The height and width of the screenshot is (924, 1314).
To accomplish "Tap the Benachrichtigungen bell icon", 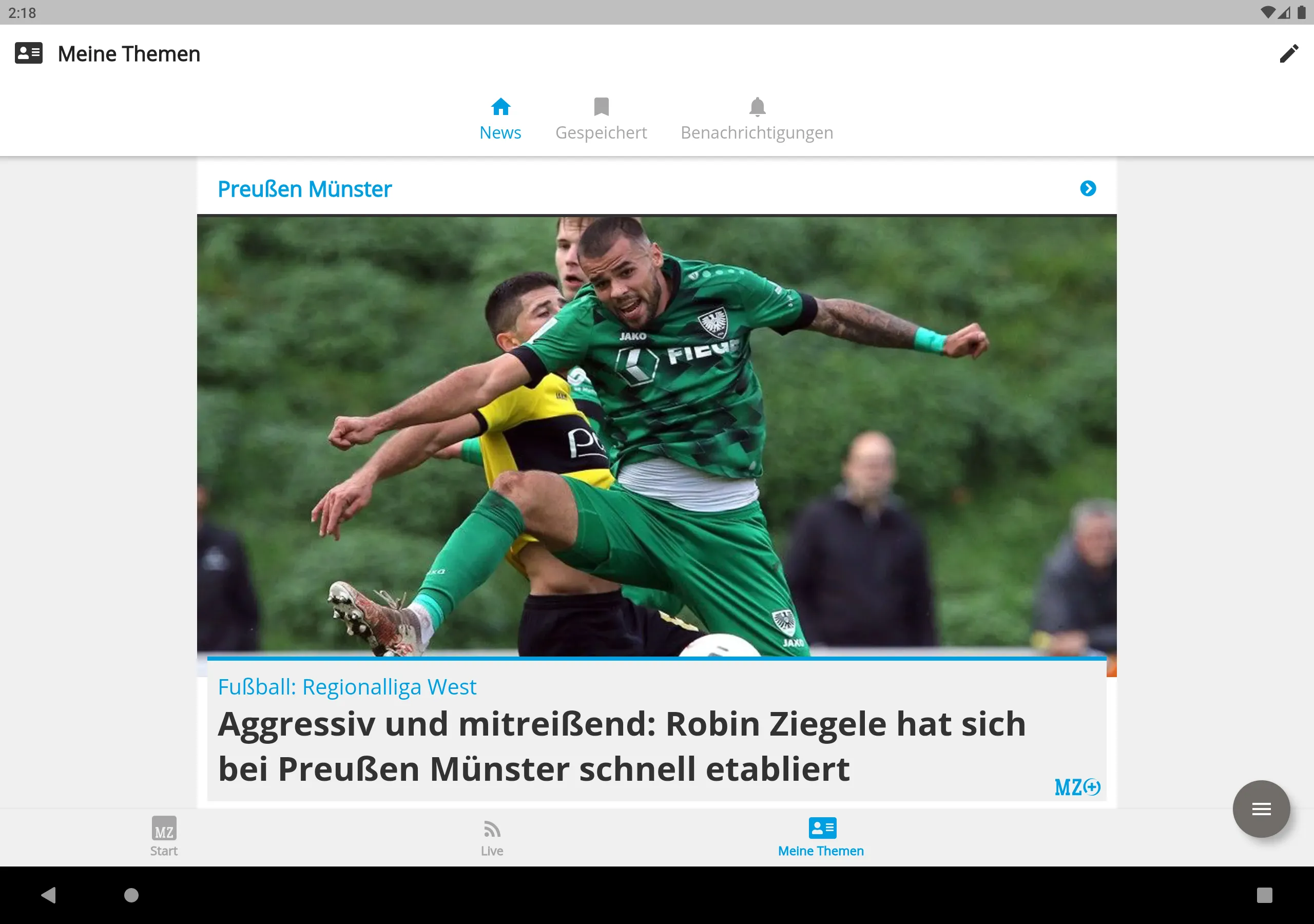I will click(757, 106).
